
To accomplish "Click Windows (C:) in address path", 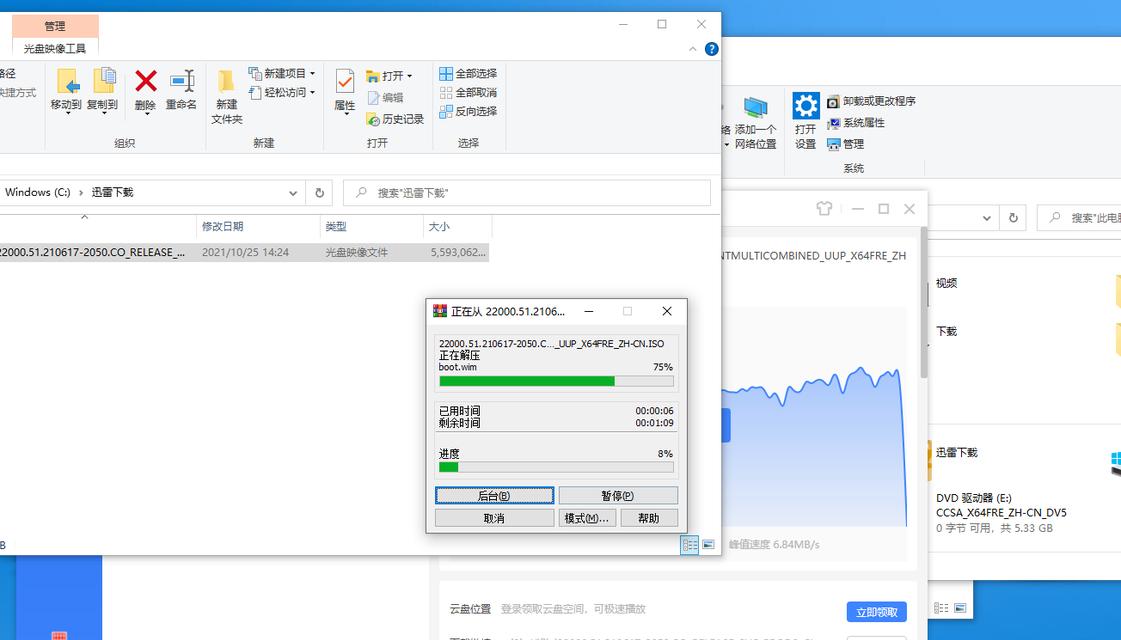I will point(37,192).
